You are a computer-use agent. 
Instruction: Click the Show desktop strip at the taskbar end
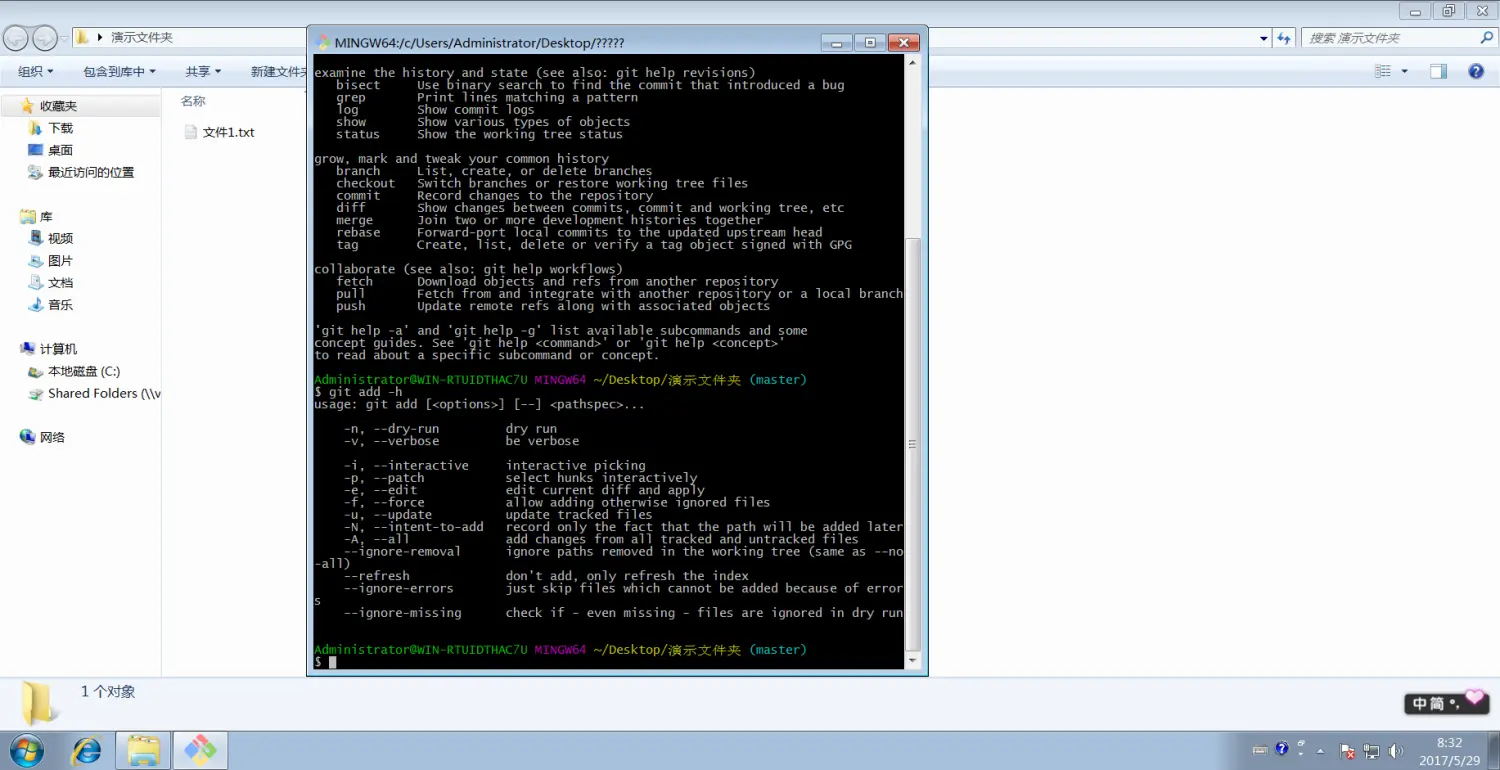[1493, 750]
